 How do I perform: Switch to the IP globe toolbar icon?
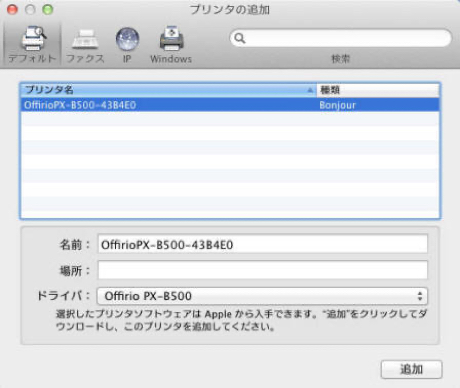(127, 45)
